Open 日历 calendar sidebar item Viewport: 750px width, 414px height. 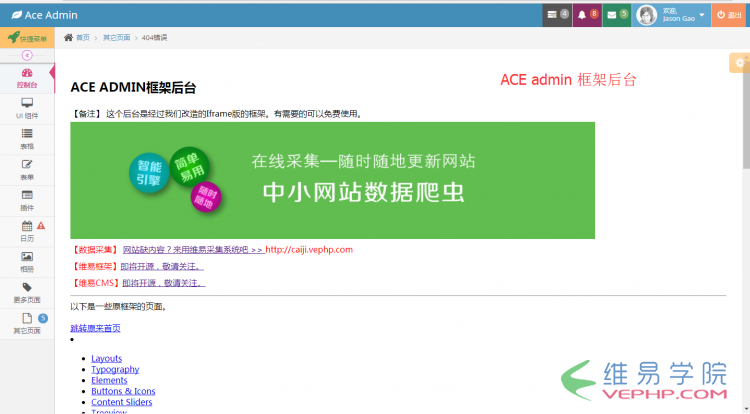(27, 231)
